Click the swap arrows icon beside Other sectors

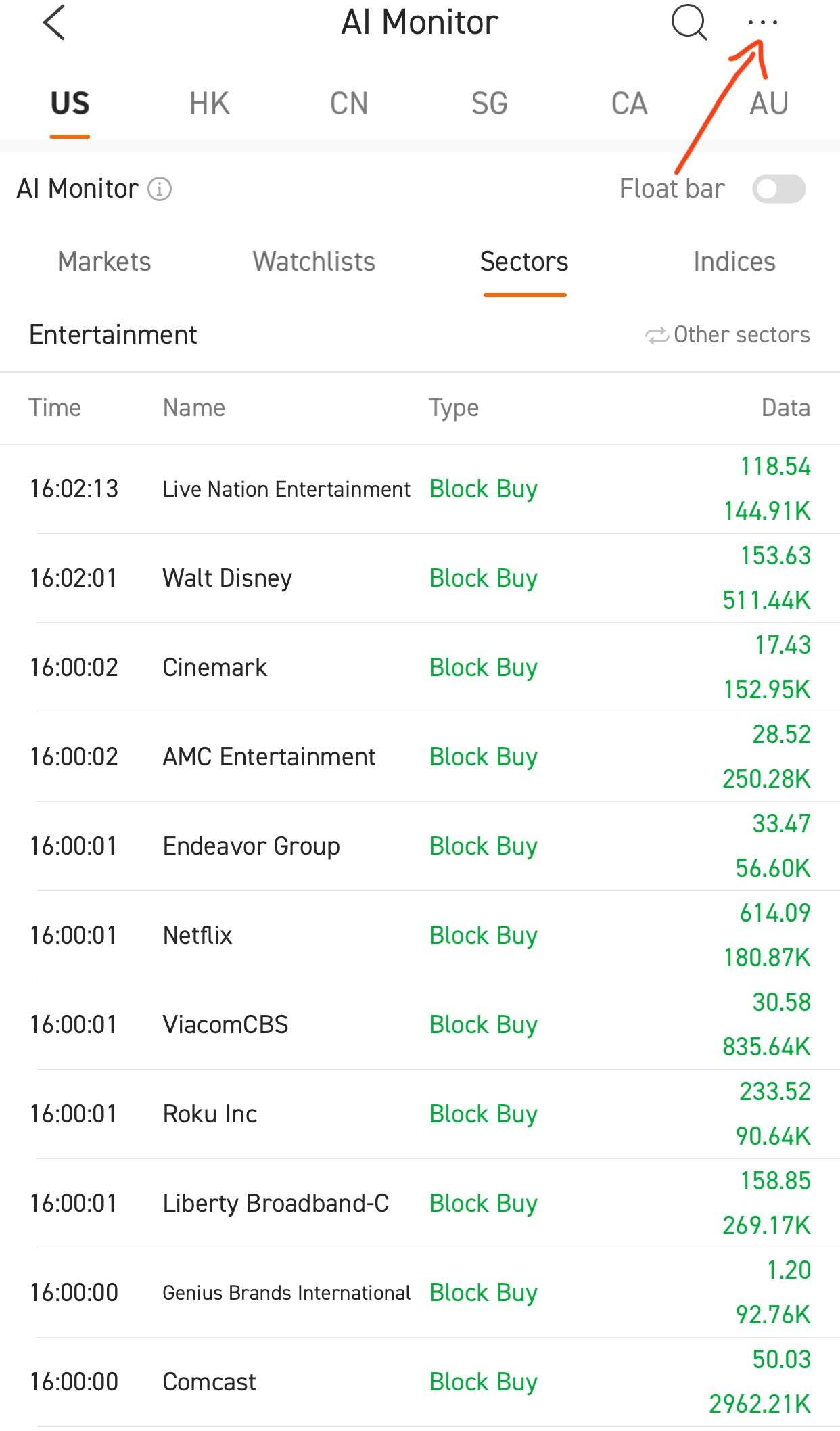point(657,335)
